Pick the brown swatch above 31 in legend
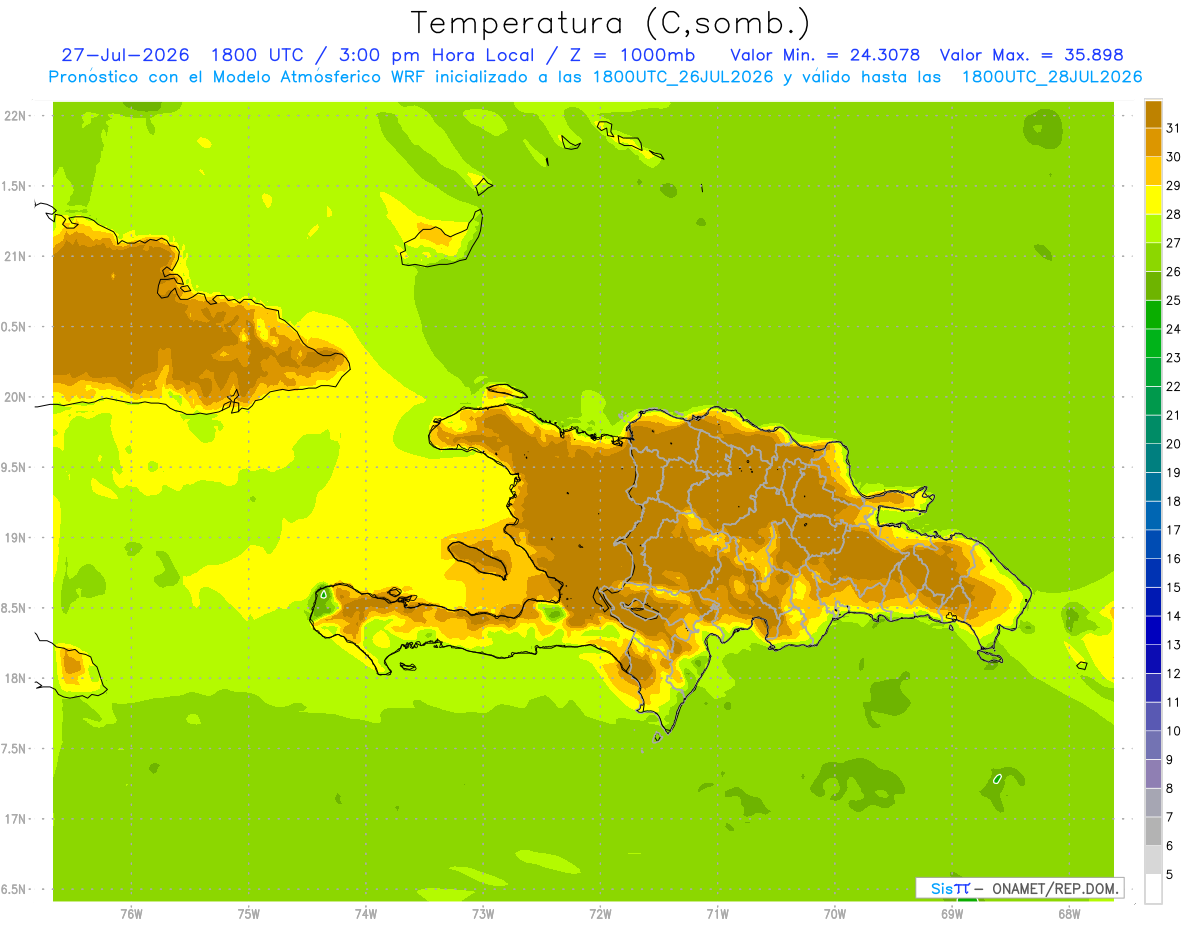 [1153, 114]
